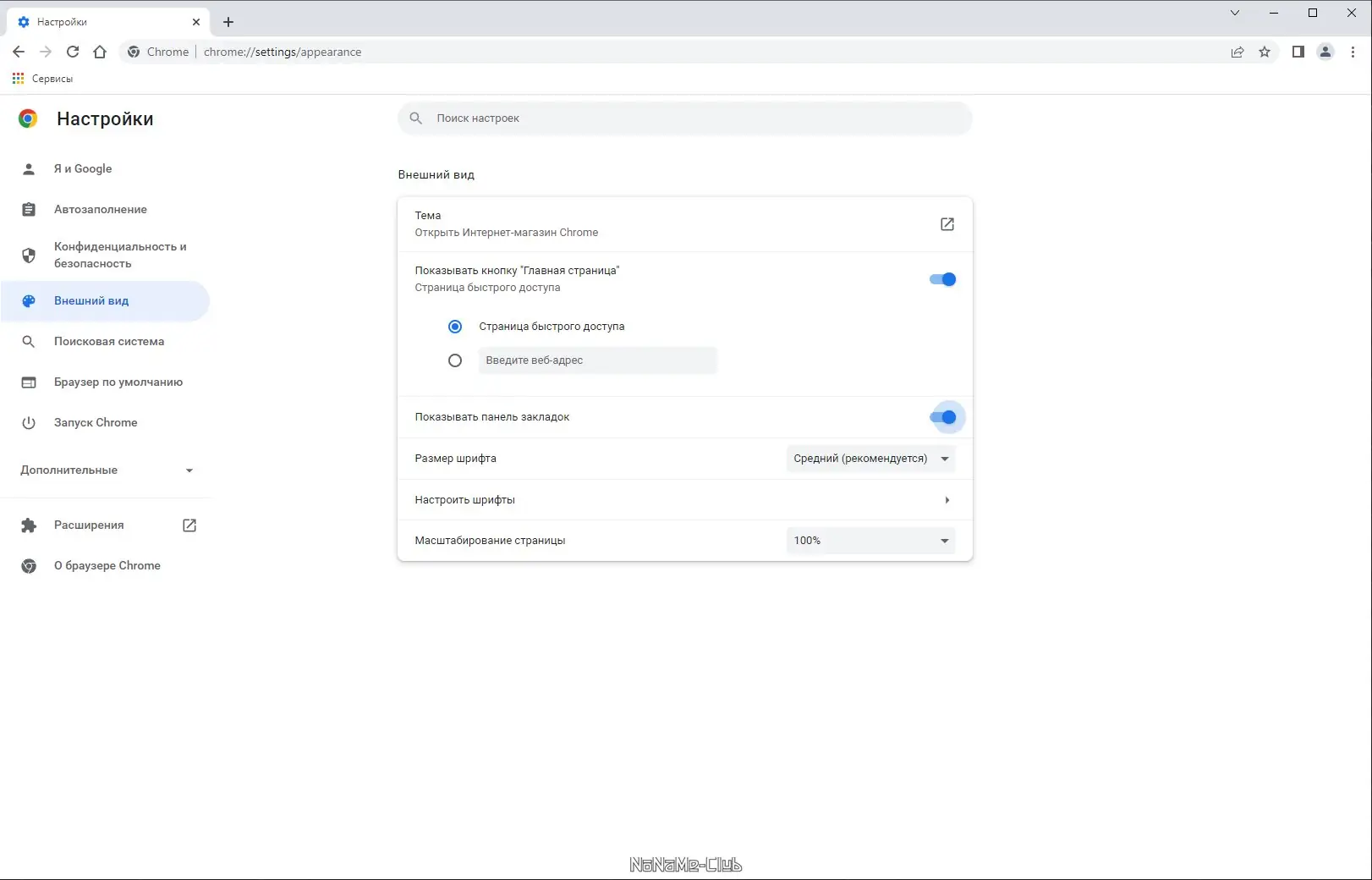The width and height of the screenshot is (1372, 880).
Task: Click the address bar URL chrome://settings/appearance
Action: click(283, 52)
